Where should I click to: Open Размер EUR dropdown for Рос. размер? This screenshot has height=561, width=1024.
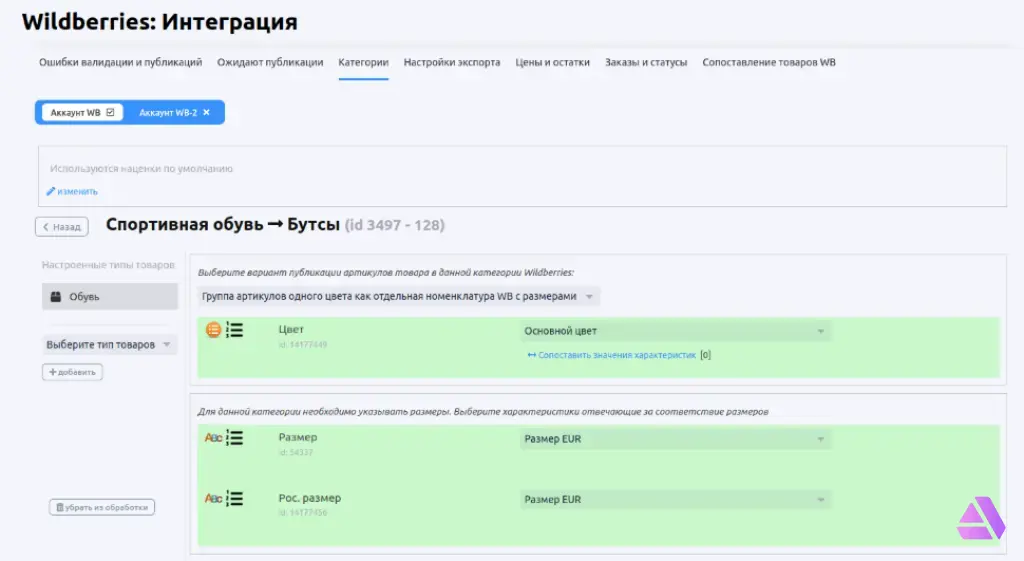click(675, 500)
